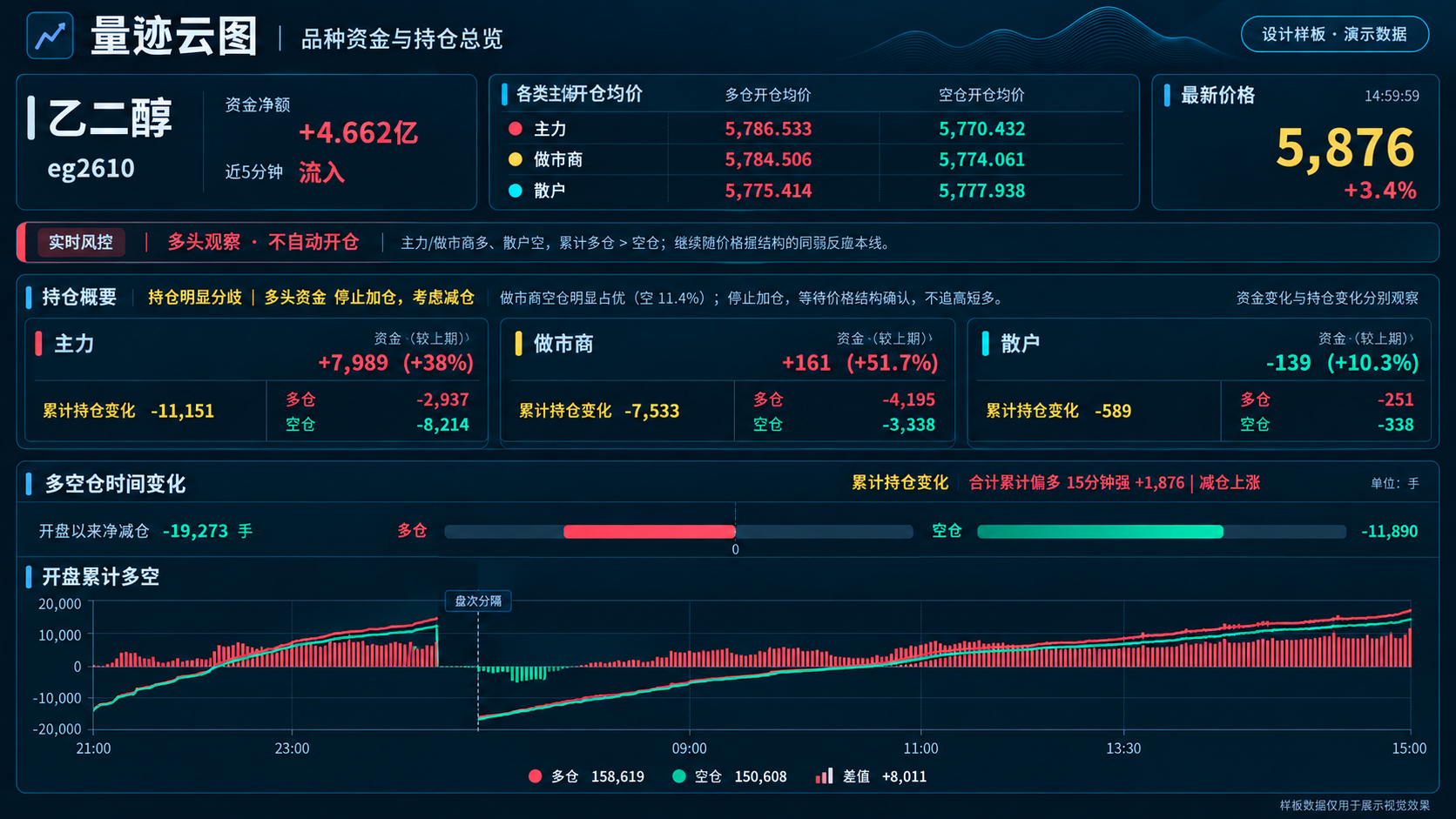This screenshot has height=819, width=1456.
Task: Select the 多仓开仓均价 column header
Action: click(768, 95)
